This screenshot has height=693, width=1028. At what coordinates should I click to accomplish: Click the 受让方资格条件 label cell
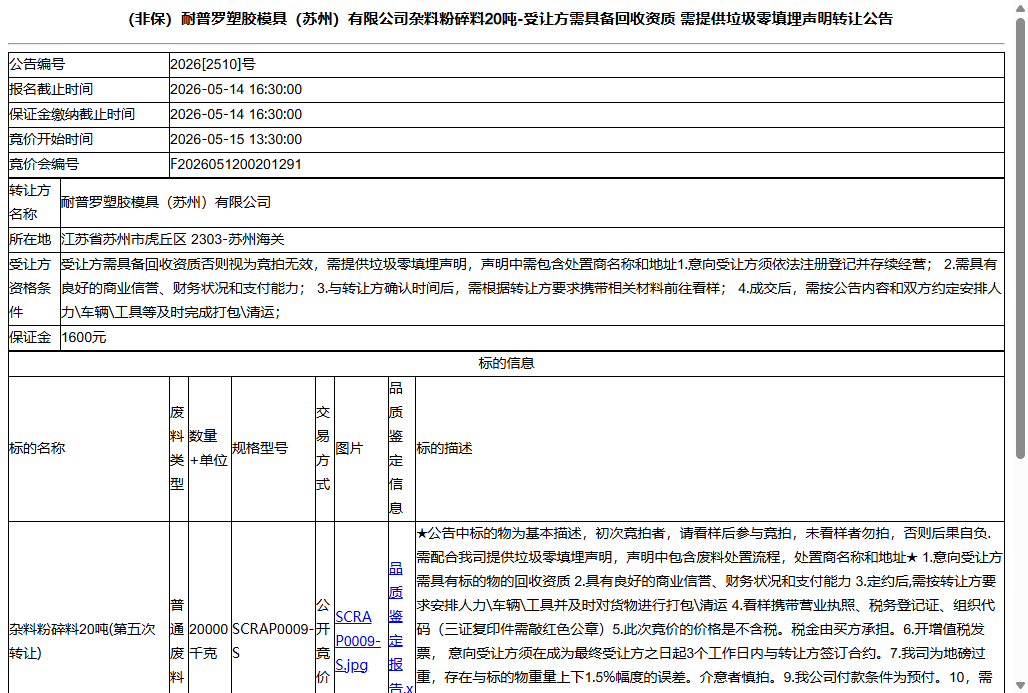(x=34, y=288)
